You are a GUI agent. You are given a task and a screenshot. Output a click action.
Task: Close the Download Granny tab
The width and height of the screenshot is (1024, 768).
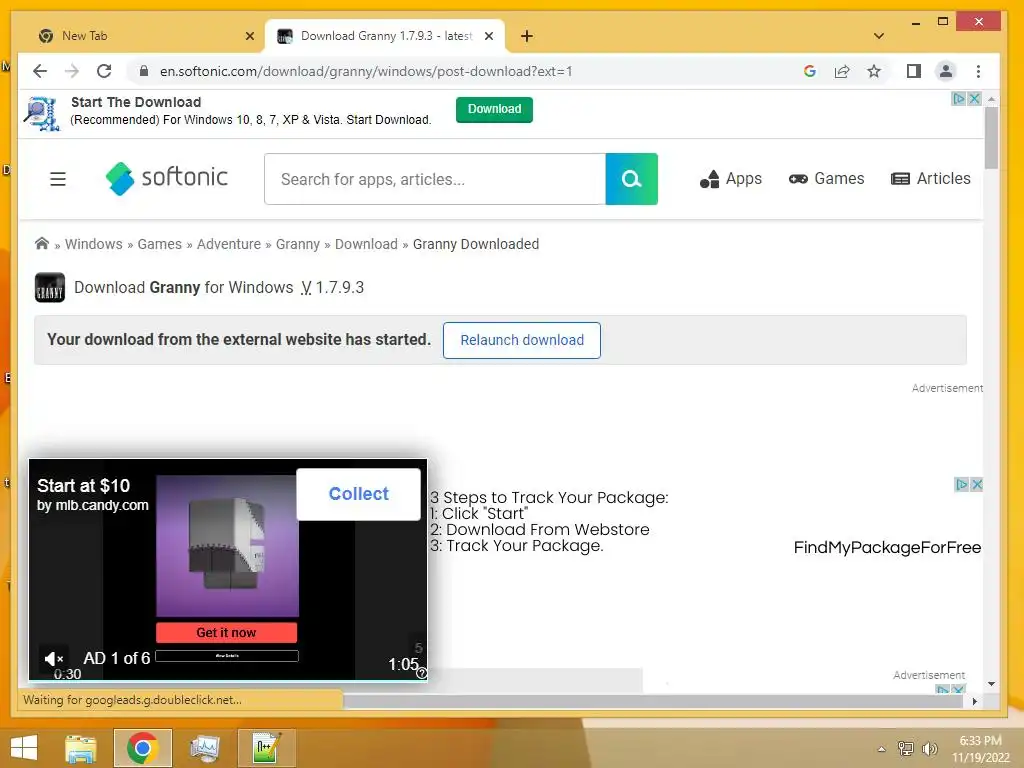click(488, 36)
